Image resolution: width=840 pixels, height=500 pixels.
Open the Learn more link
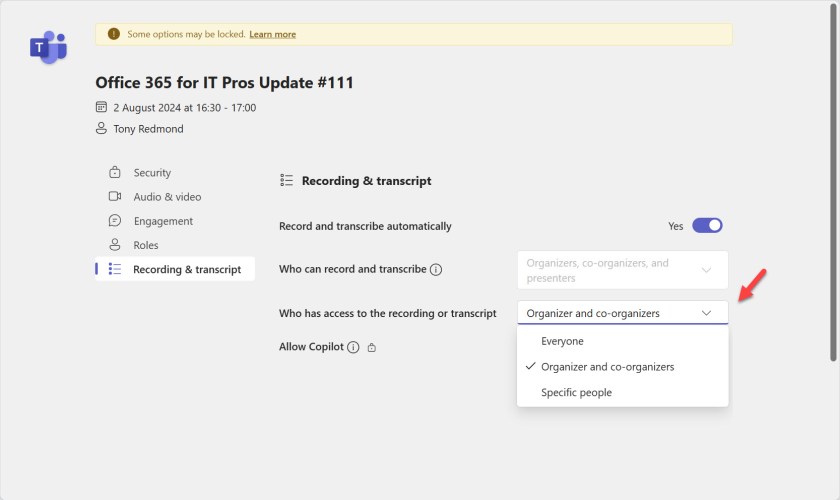(272, 34)
